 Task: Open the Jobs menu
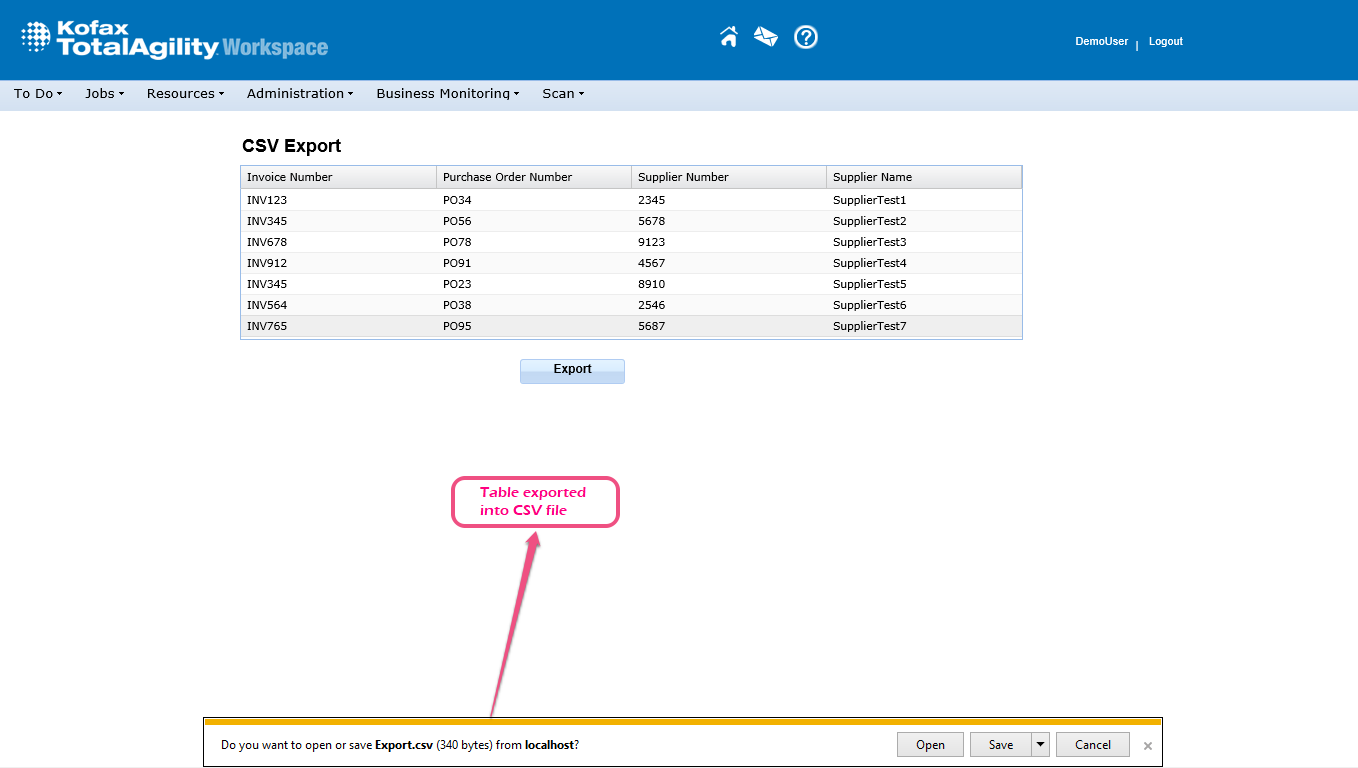[x=104, y=94]
